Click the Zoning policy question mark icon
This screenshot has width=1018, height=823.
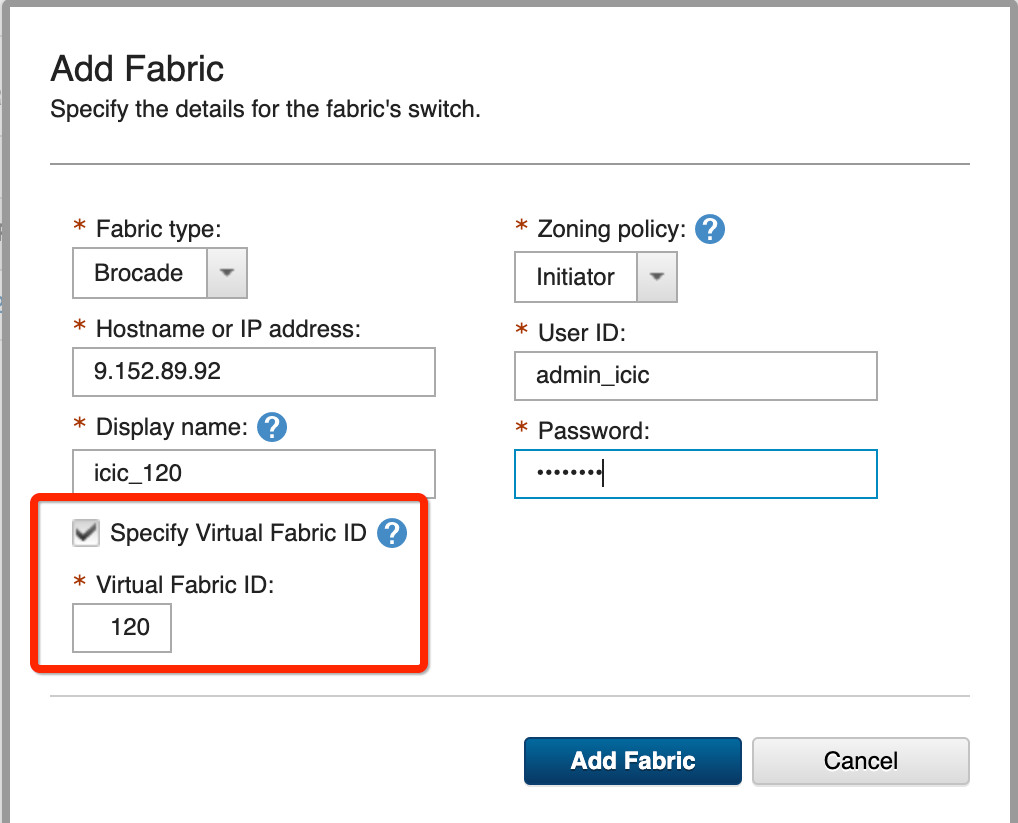pos(709,229)
